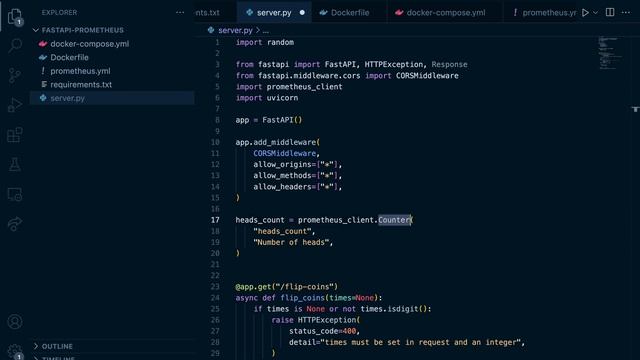Click the detail= string on line 28

tap(405, 342)
